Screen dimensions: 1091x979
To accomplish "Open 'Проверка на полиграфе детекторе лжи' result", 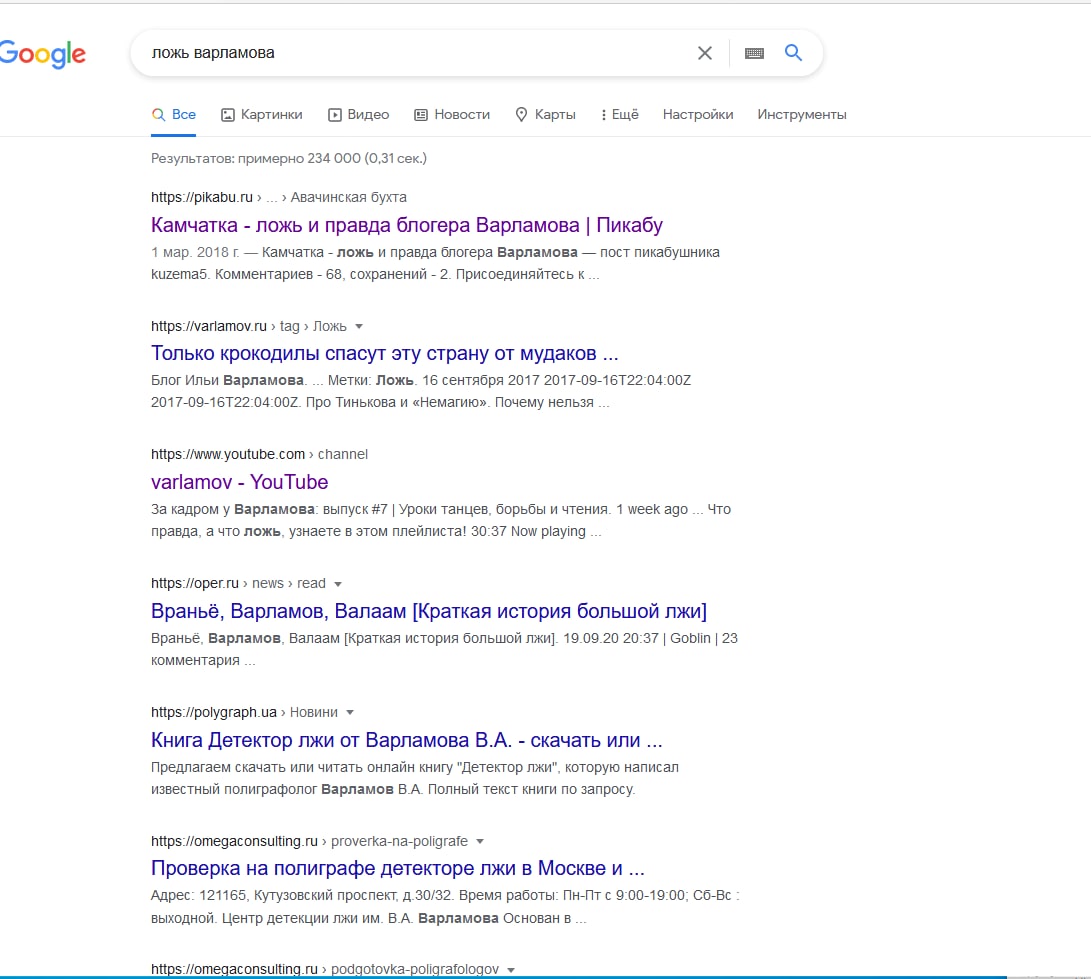I will pyautogui.click(x=397, y=868).
